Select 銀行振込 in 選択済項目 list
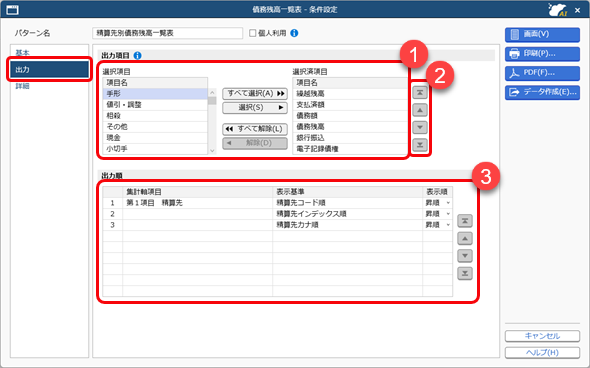This screenshot has width=590, height=368. pyautogui.click(x=350, y=138)
